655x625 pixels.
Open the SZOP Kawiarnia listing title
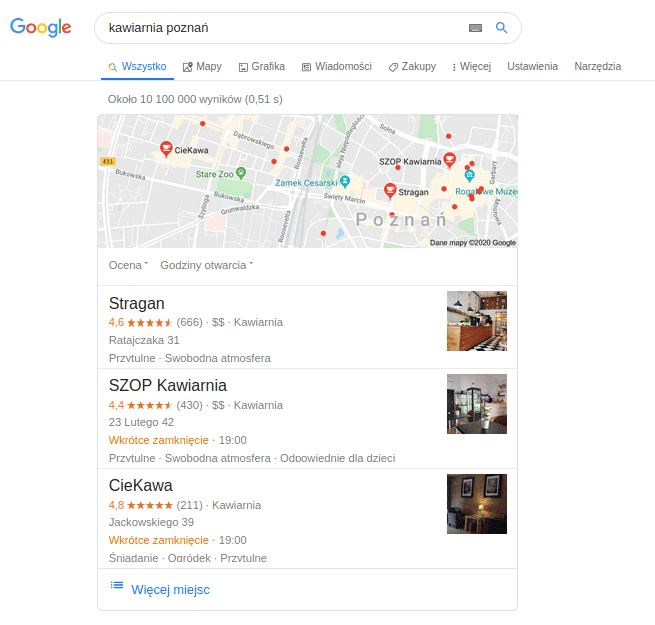(168, 386)
